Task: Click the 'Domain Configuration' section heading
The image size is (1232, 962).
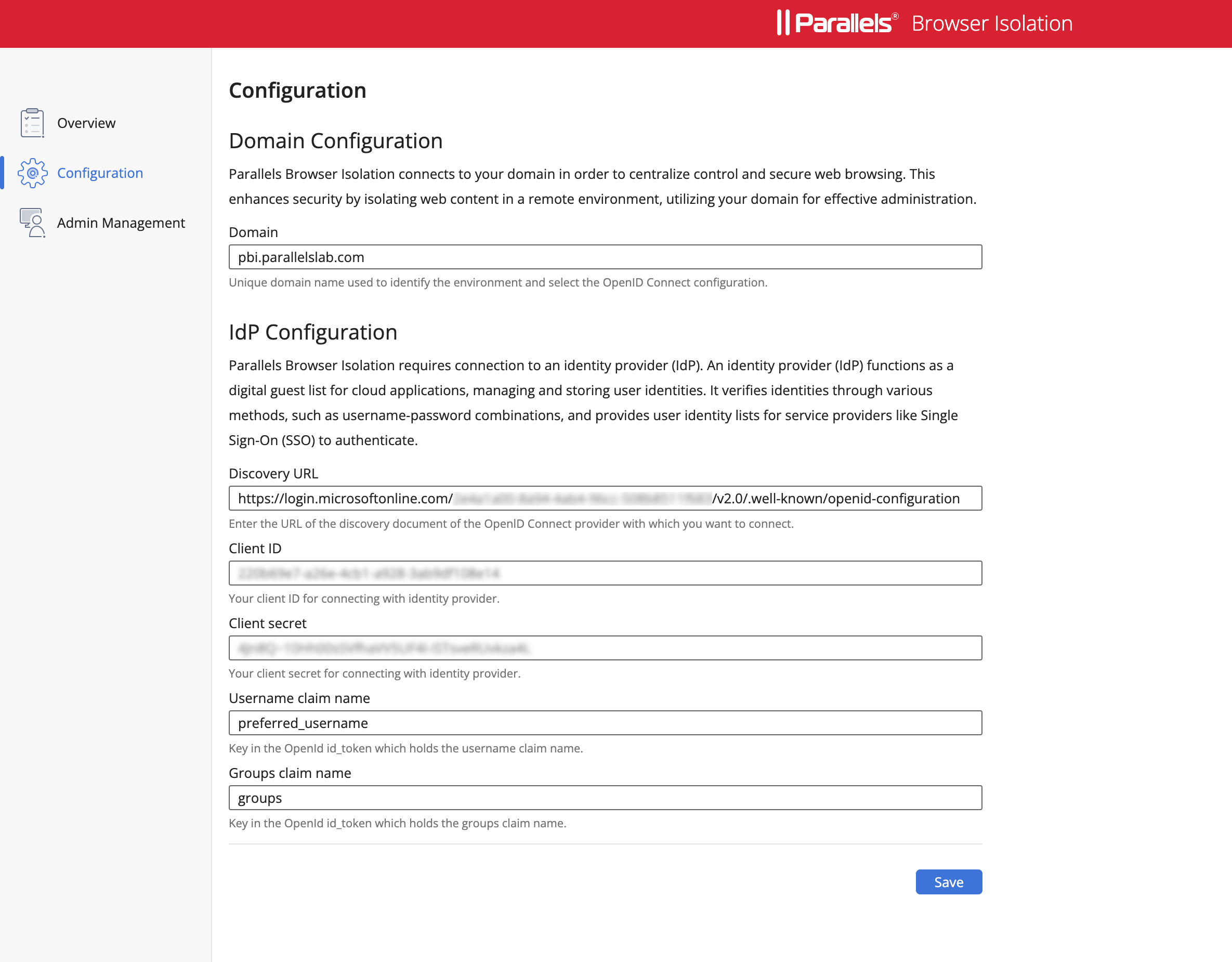Action: [336, 141]
